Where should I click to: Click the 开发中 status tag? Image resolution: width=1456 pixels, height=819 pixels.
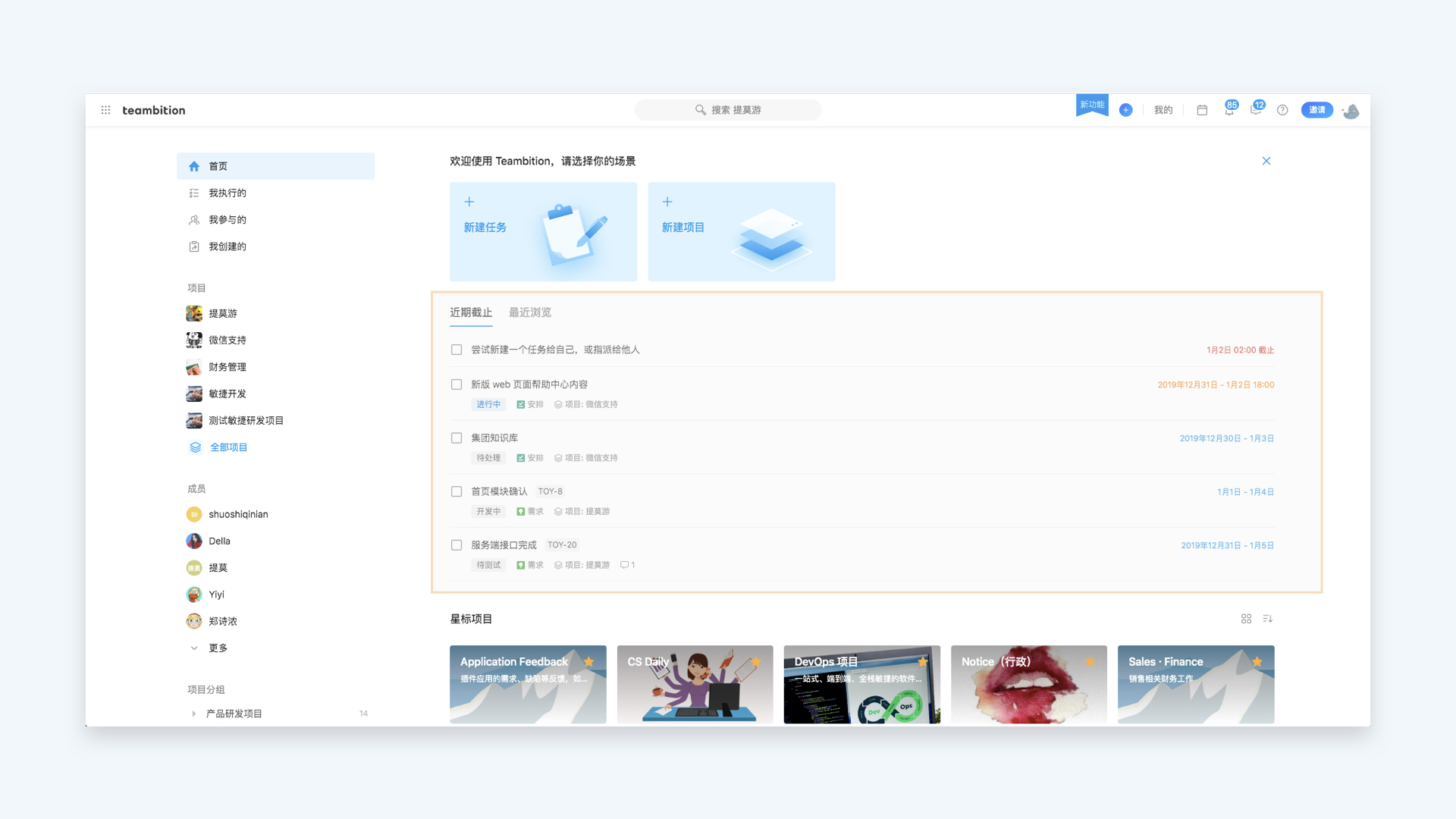pos(488,511)
